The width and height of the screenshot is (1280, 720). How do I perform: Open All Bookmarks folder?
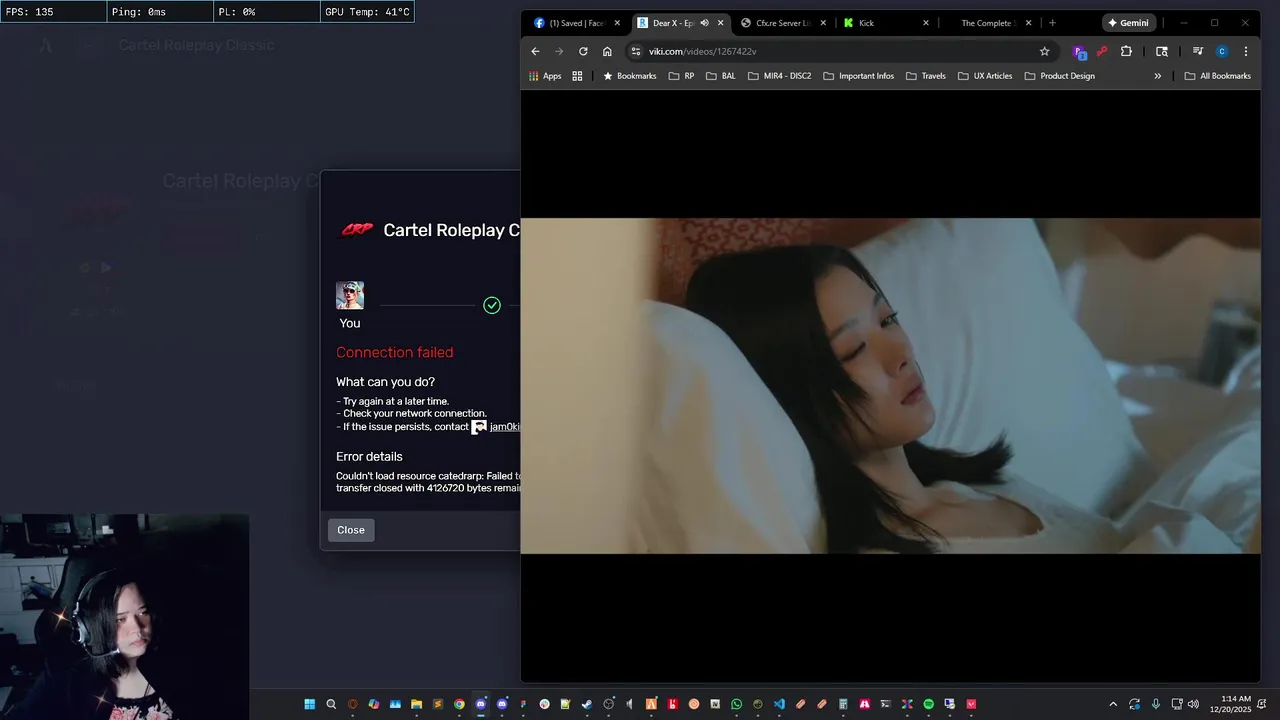click(1217, 76)
